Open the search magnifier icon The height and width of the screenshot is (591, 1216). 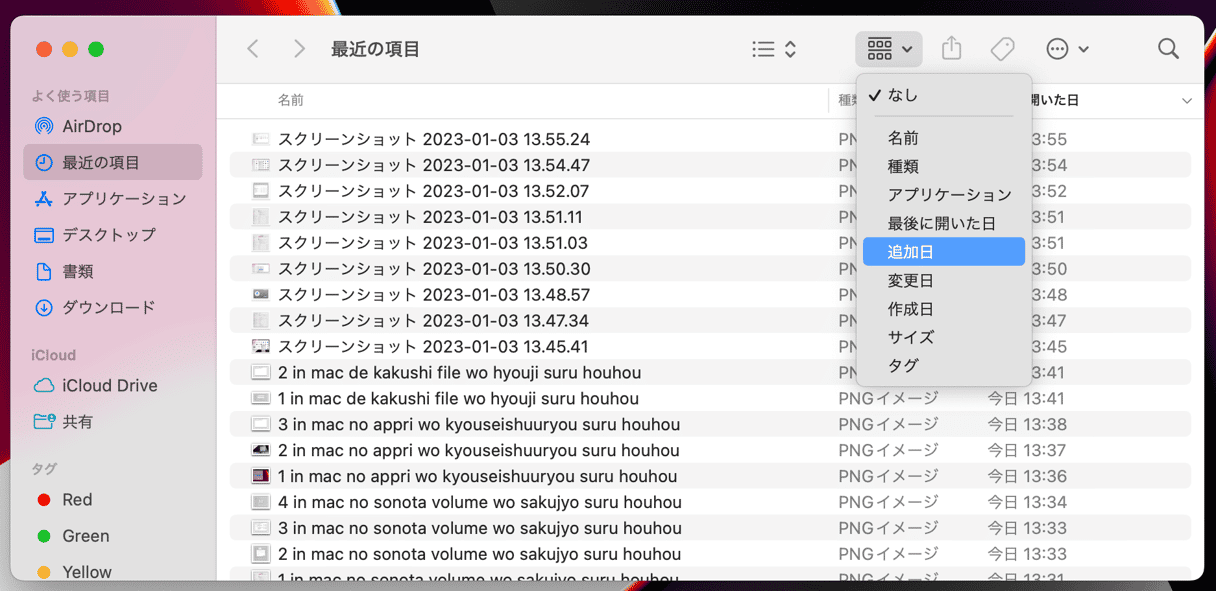click(x=1168, y=49)
